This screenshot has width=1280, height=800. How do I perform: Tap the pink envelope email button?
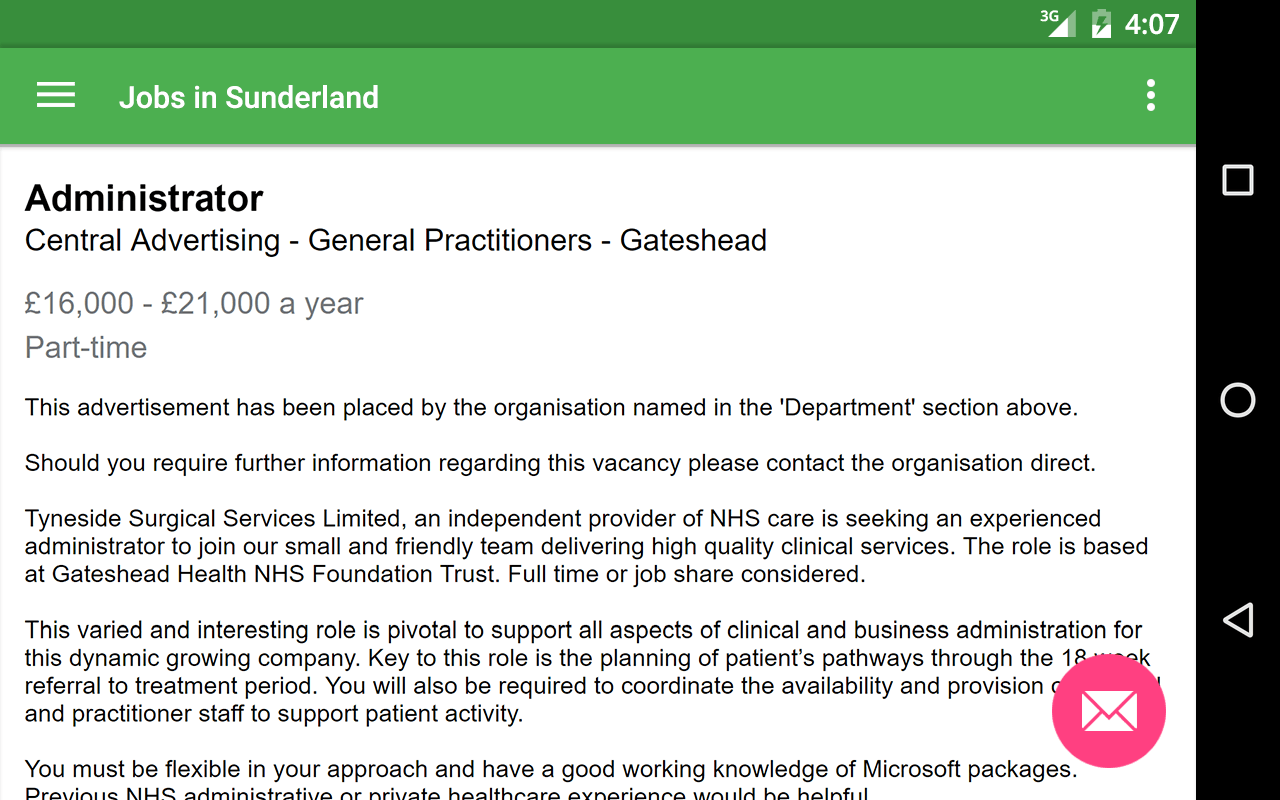(1108, 711)
